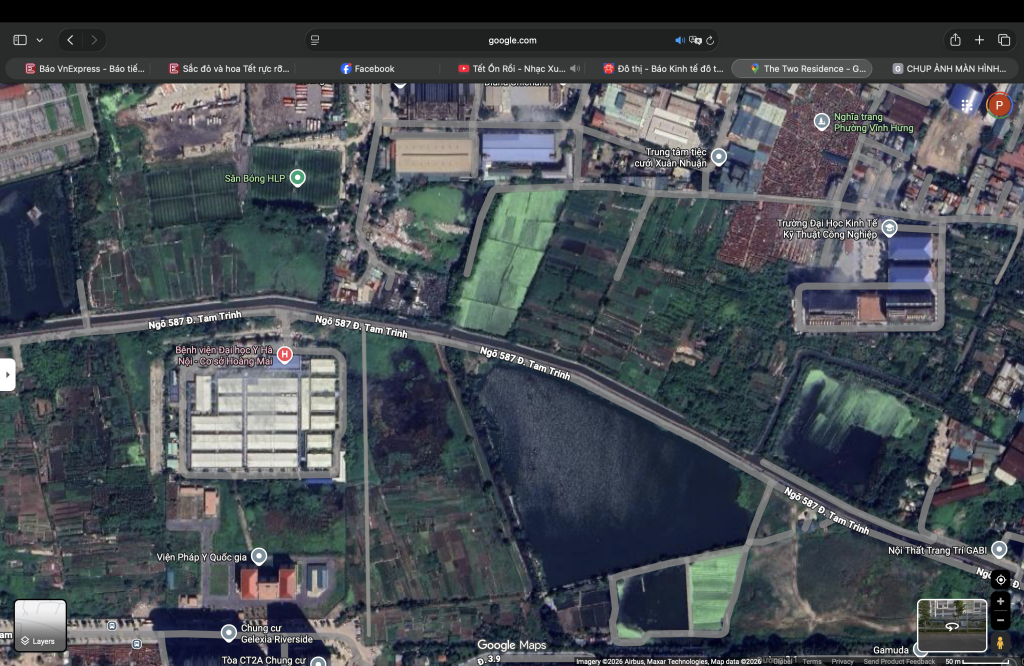The image size is (1024, 666).
Task: Select The Two Residence Google Maps tab
Action: point(802,69)
